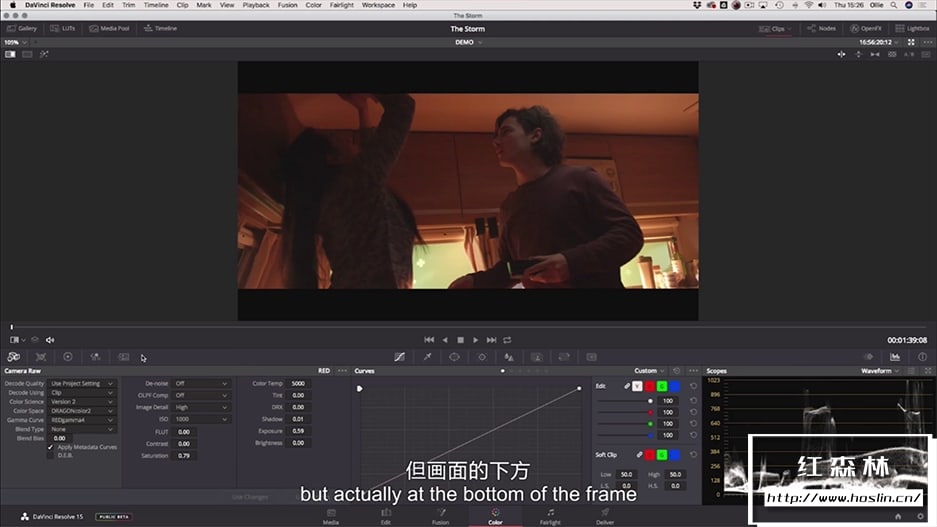Show the Keyframes panel icon

[x=868, y=357]
